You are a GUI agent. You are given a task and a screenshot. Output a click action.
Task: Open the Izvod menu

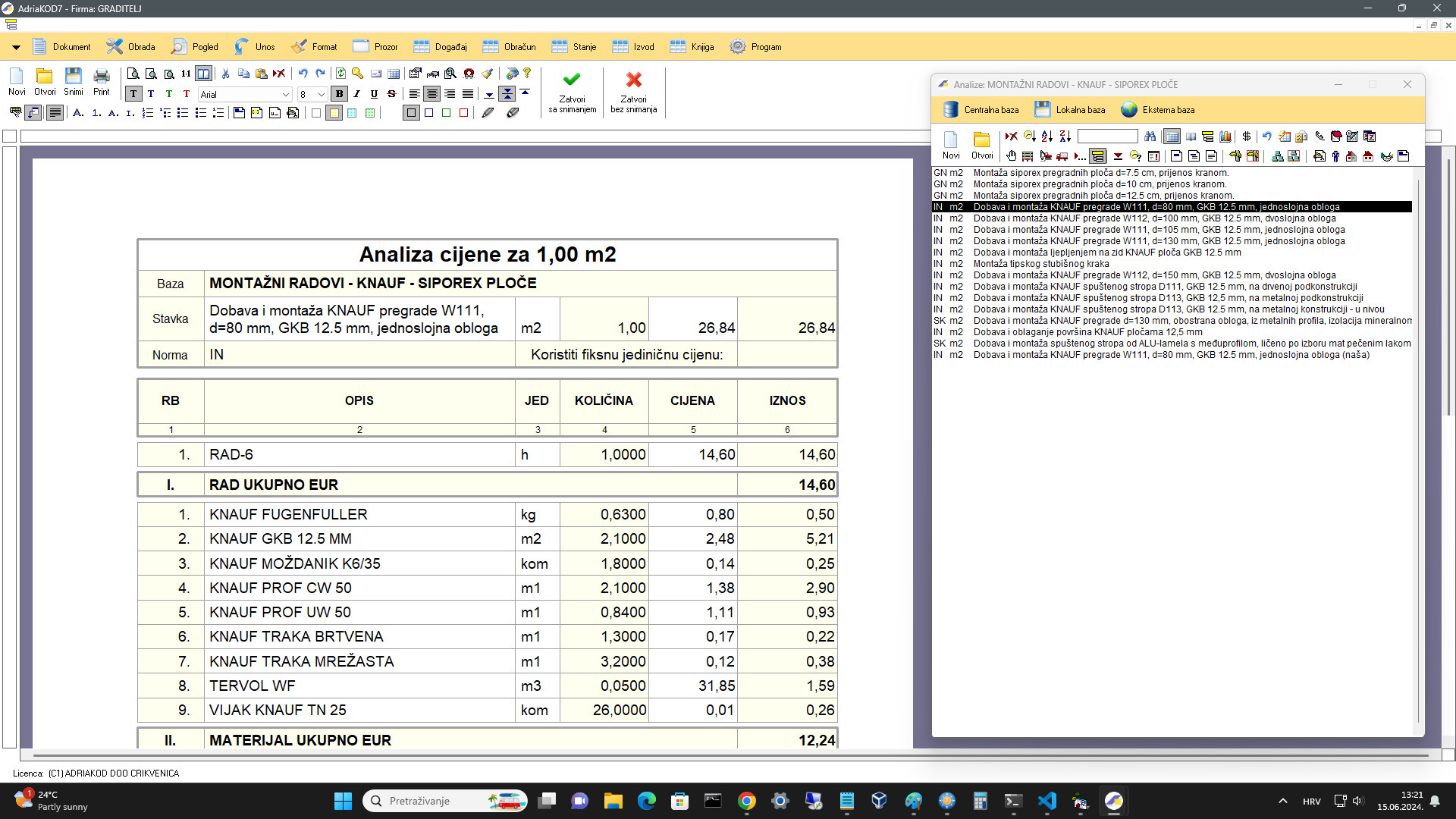click(633, 47)
